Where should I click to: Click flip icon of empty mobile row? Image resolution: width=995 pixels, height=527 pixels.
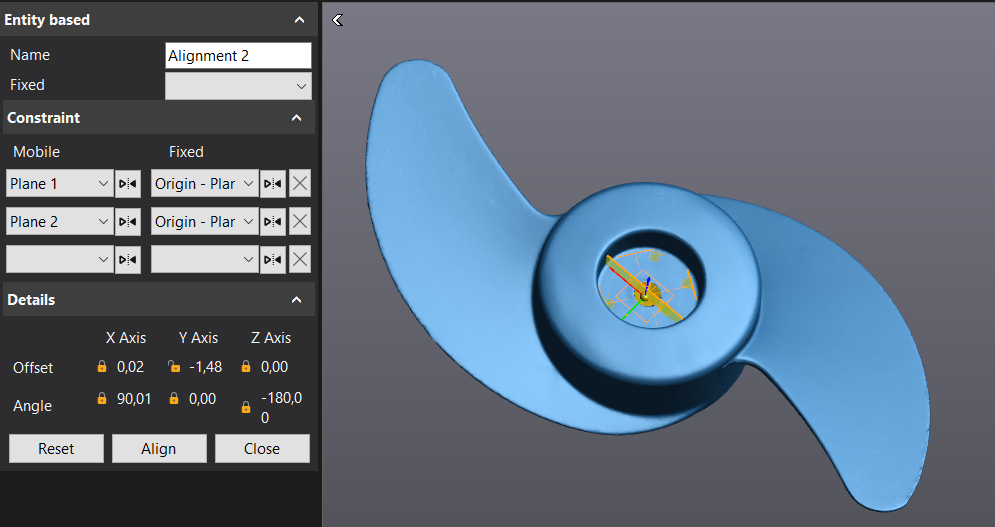[128, 260]
